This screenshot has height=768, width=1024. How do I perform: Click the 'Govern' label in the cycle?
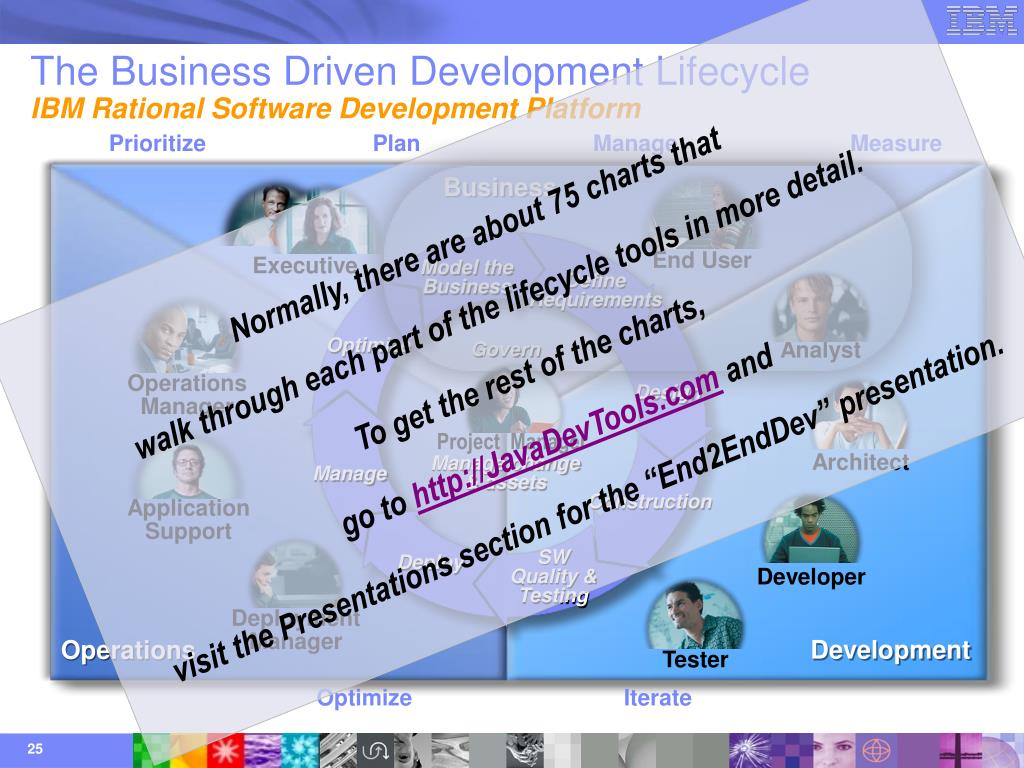(507, 351)
